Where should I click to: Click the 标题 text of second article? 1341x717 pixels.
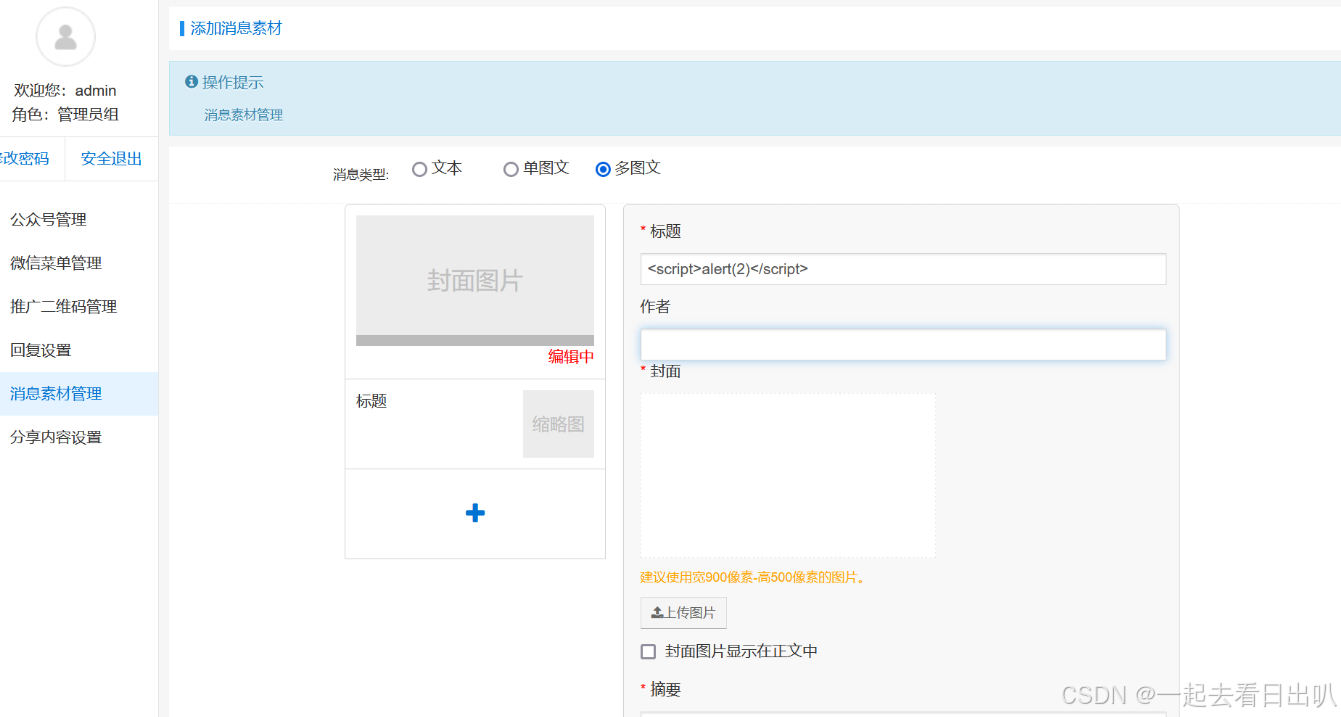pyautogui.click(x=371, y=401)
